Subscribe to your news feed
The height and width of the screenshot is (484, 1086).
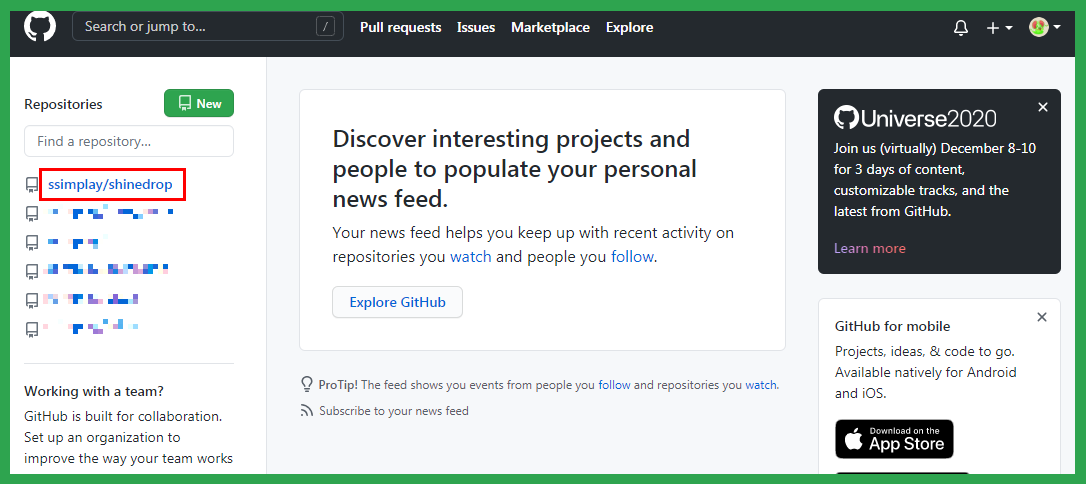tap(393, 411)
